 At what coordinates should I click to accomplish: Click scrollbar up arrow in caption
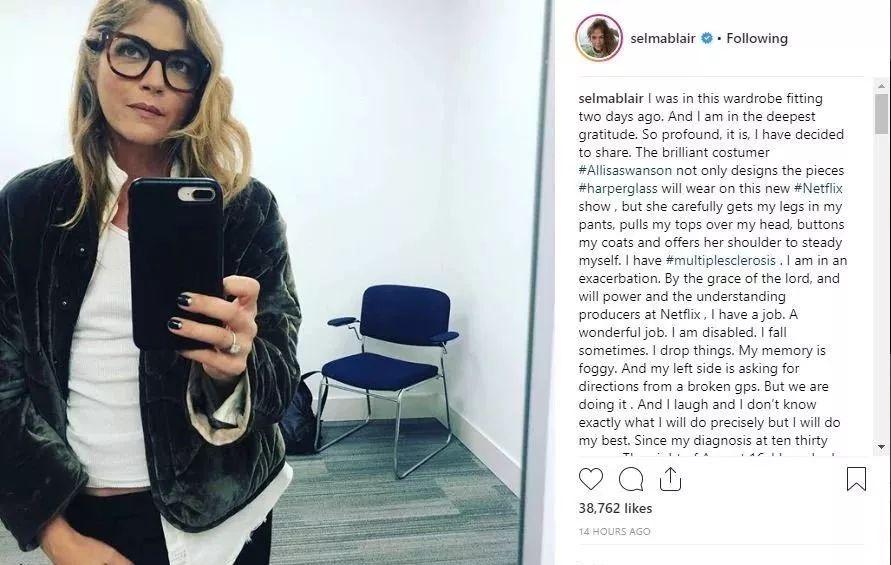(881, 86)
